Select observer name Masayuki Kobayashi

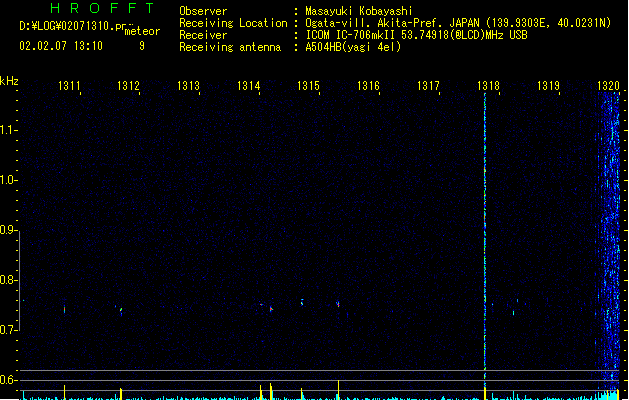pos(359,11)
